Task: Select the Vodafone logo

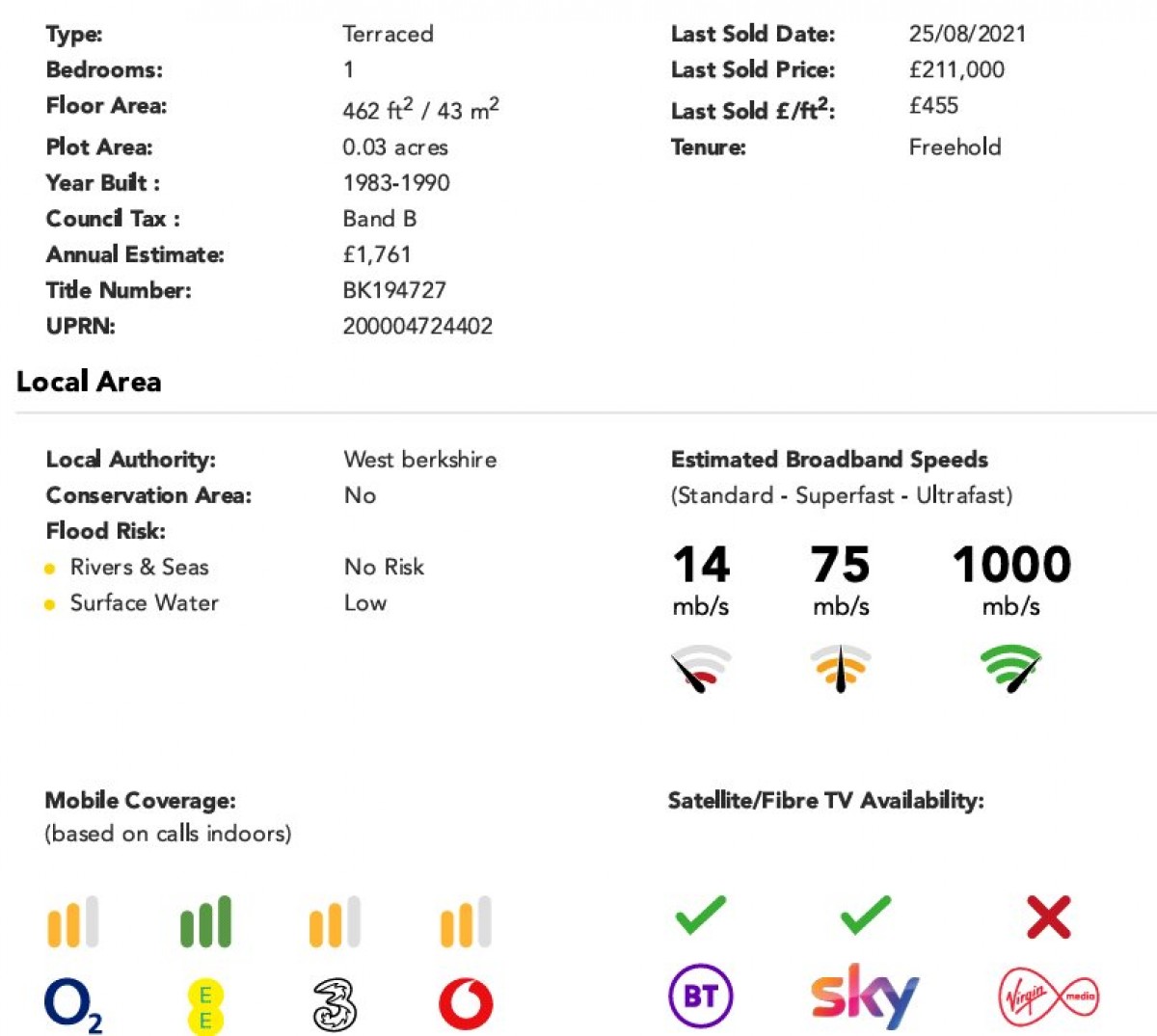Action: pyautogui.click(x=466, y=1004)
